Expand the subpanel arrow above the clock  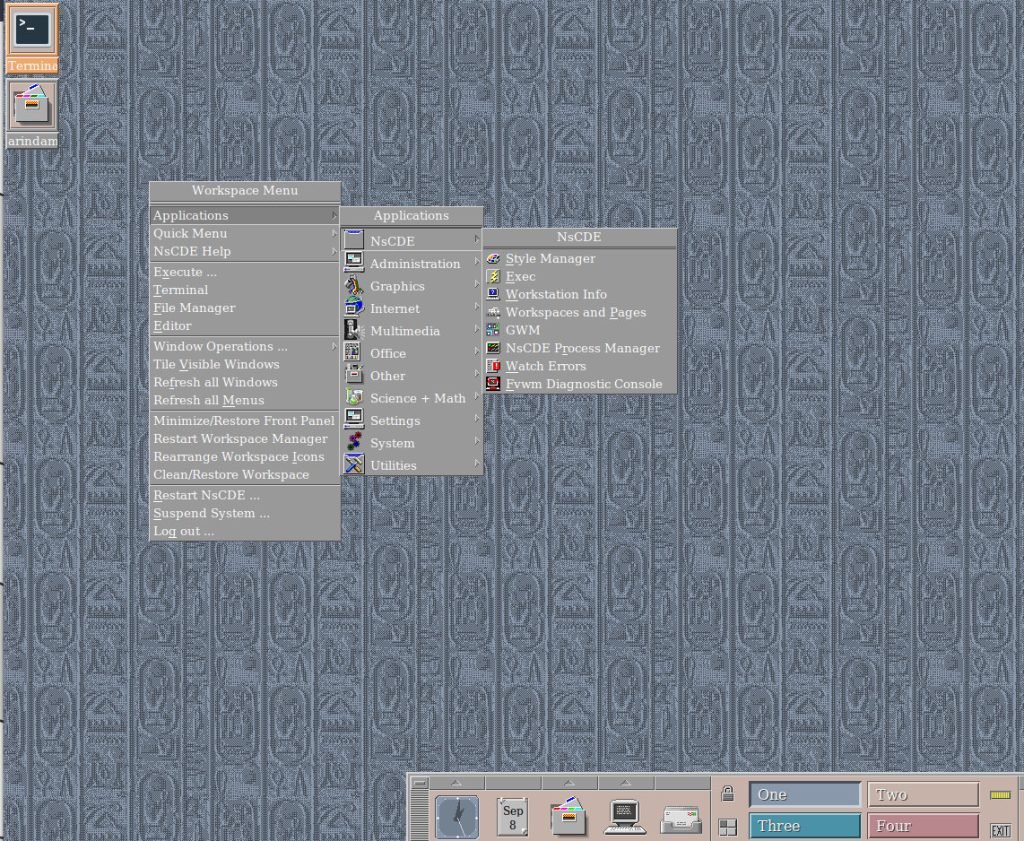click(x=456, y=782)
